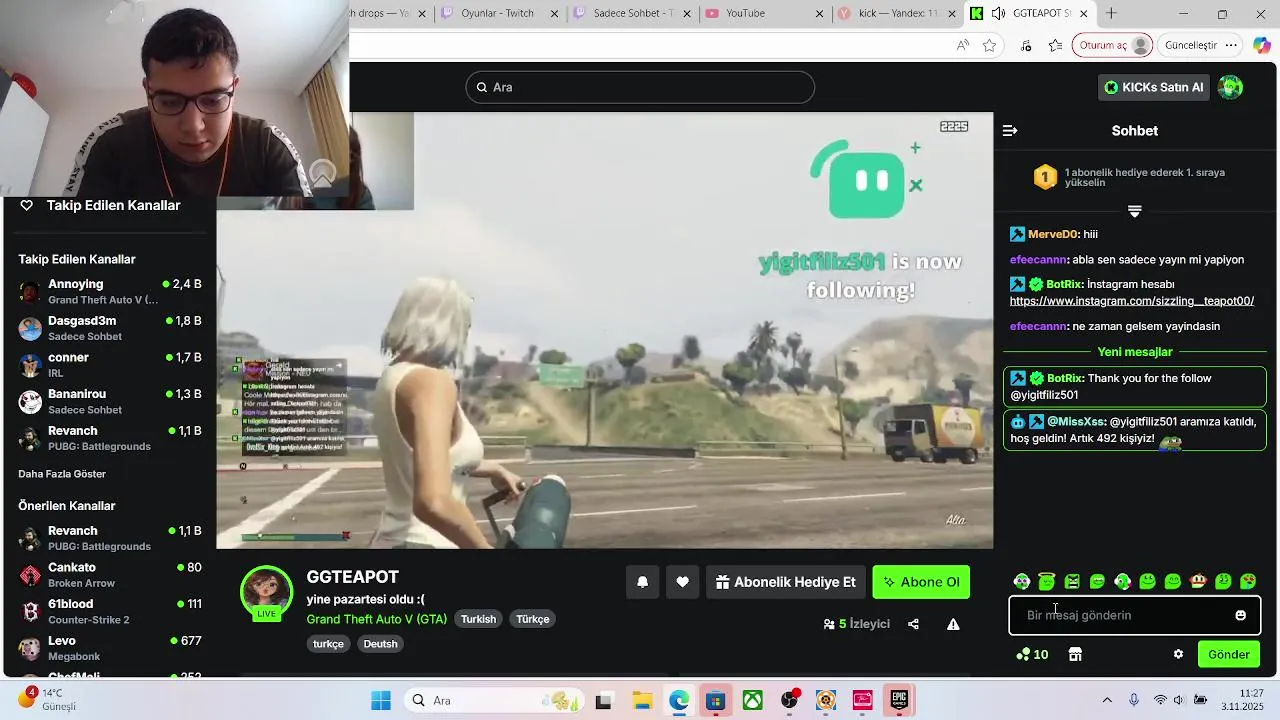The height and width of the screenshot is (720, 1280).
Task: Open the Edge three-dot settings menu
Action: coord(1231,45)
